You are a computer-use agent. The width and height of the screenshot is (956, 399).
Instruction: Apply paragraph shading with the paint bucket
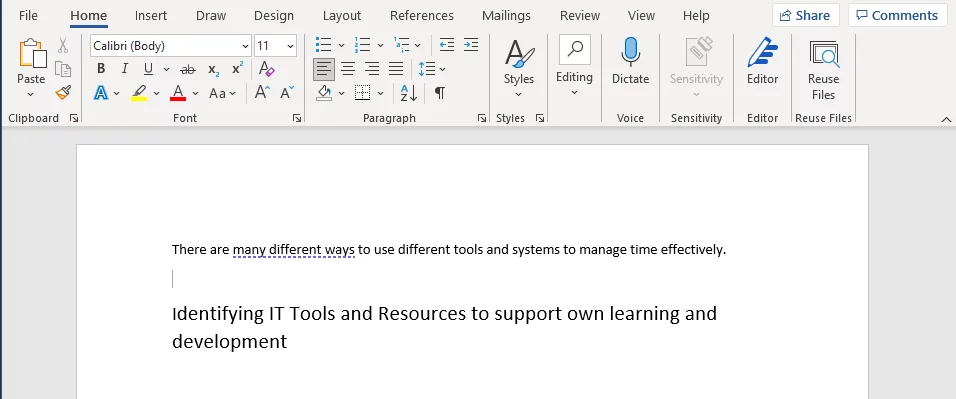pos(324,93)
